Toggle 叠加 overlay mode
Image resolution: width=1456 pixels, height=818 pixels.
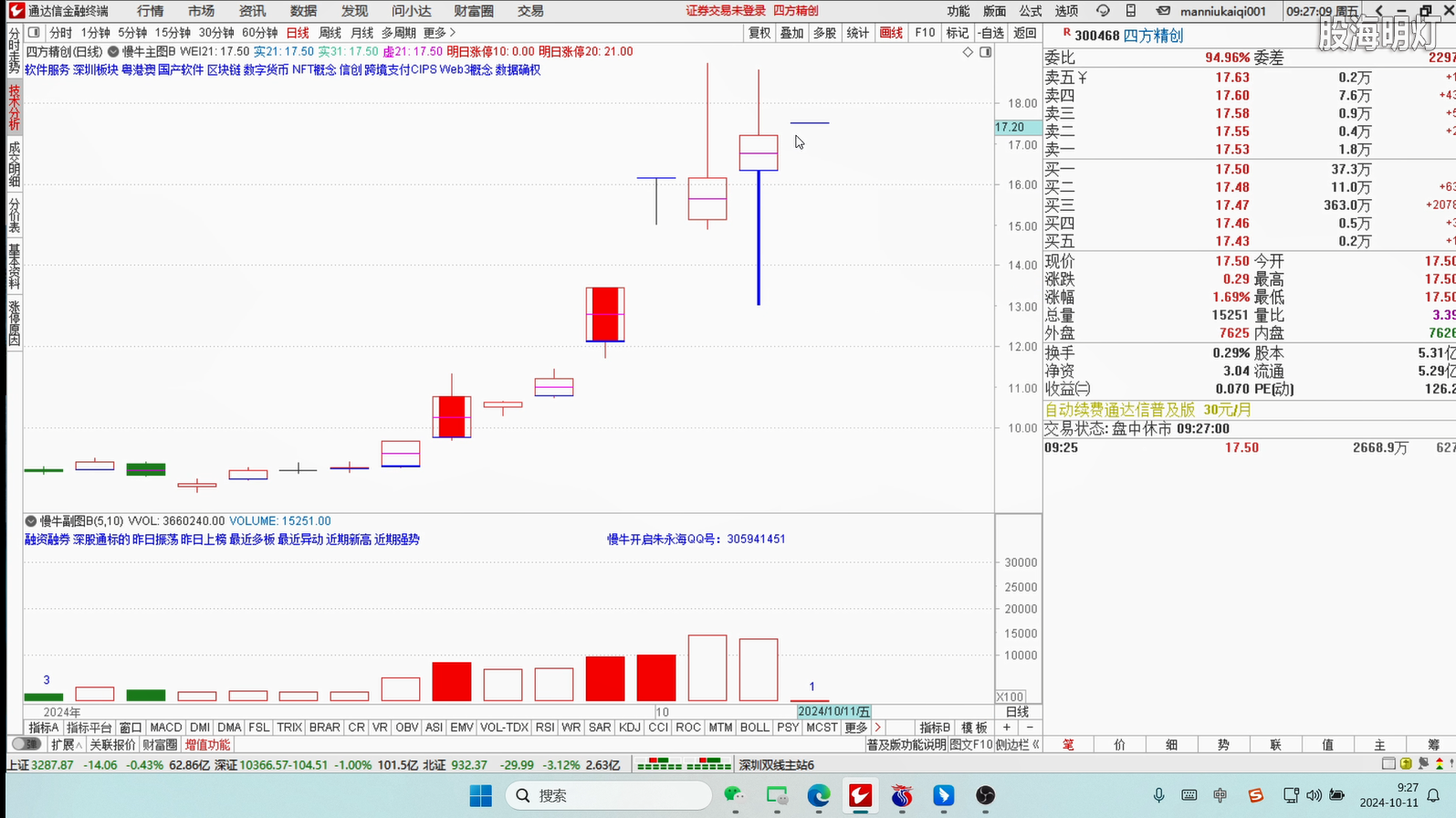[791, 33]
